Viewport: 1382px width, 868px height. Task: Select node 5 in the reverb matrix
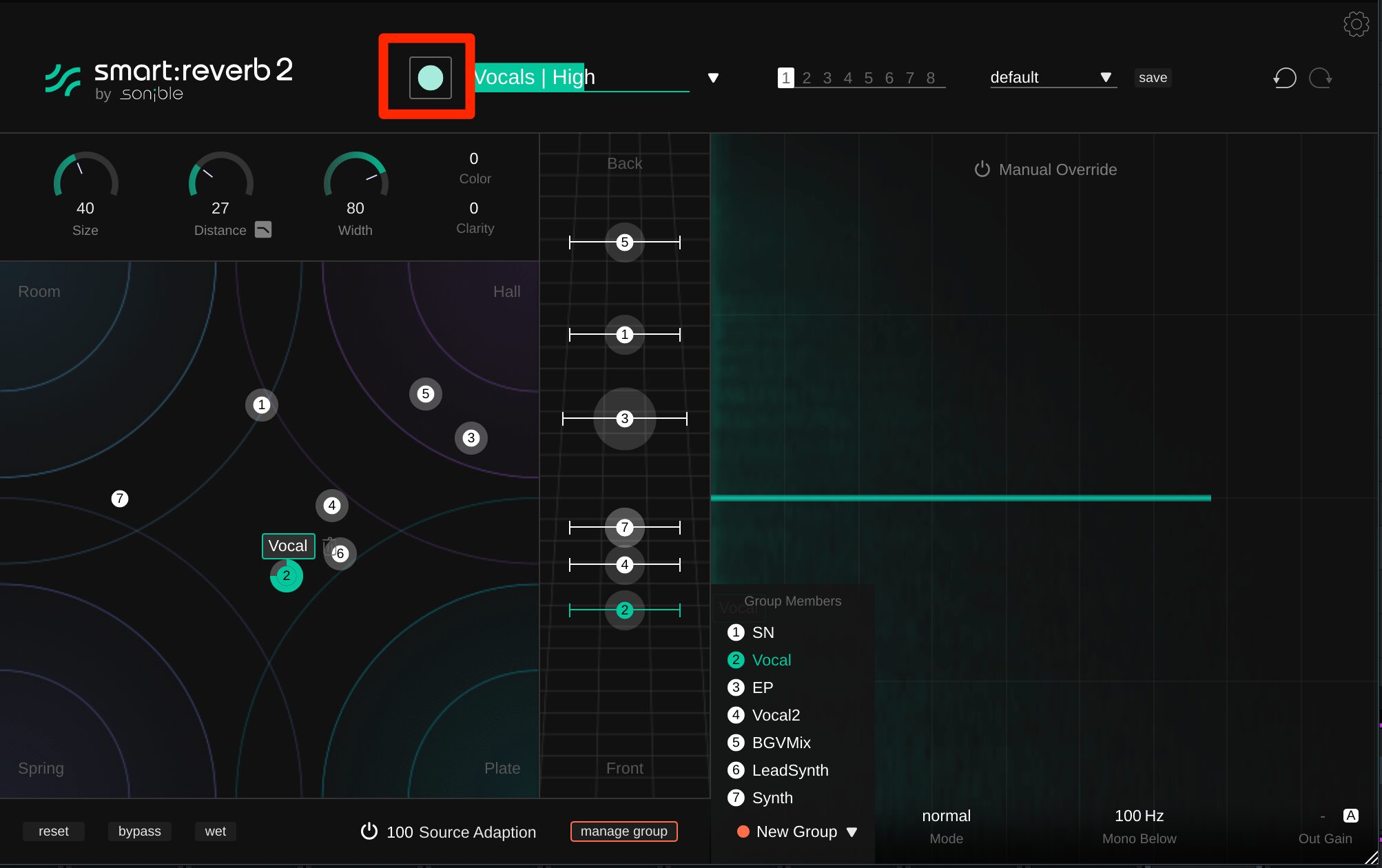coord(425,394)
